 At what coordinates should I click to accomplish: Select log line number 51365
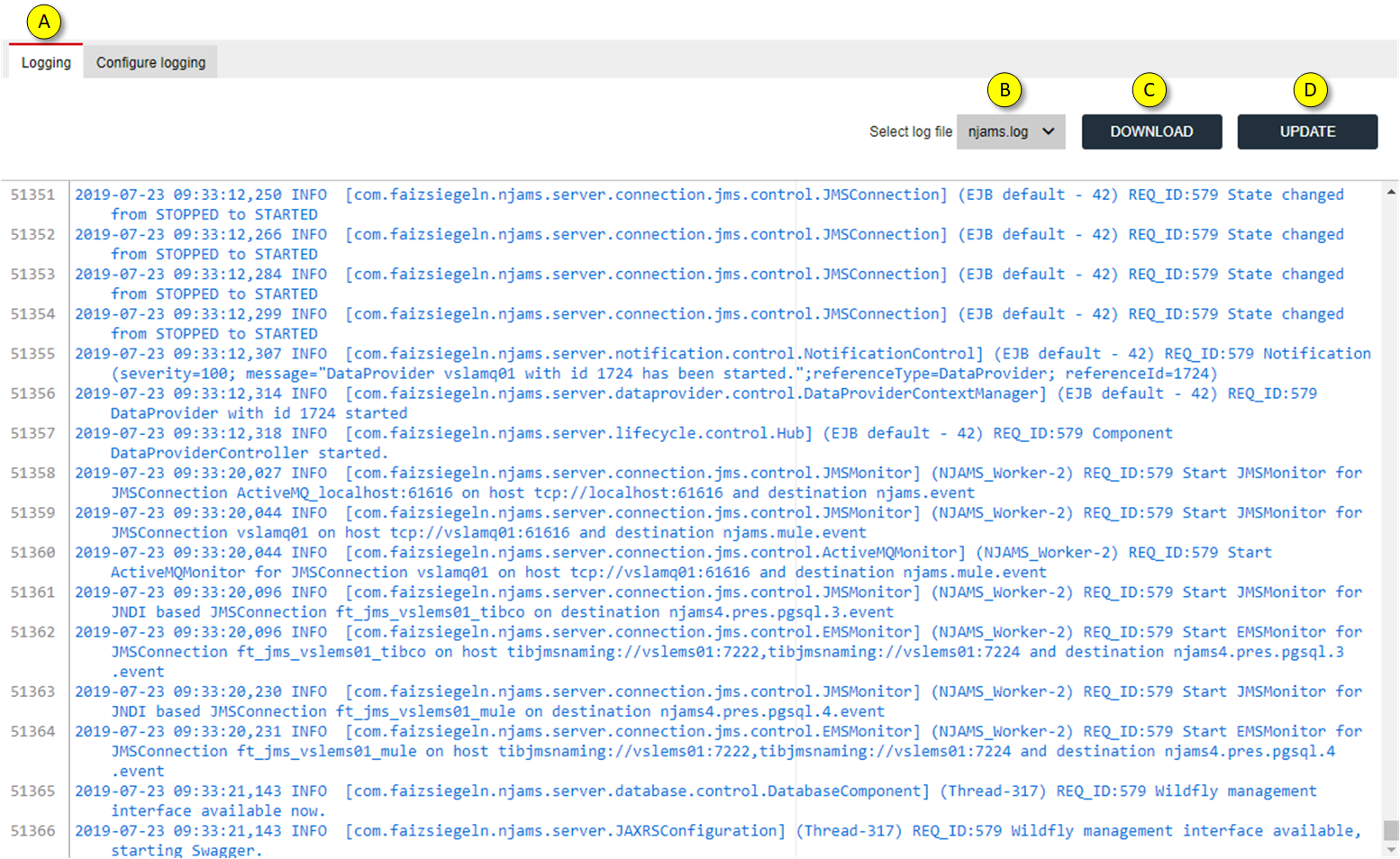click(33, 791)
